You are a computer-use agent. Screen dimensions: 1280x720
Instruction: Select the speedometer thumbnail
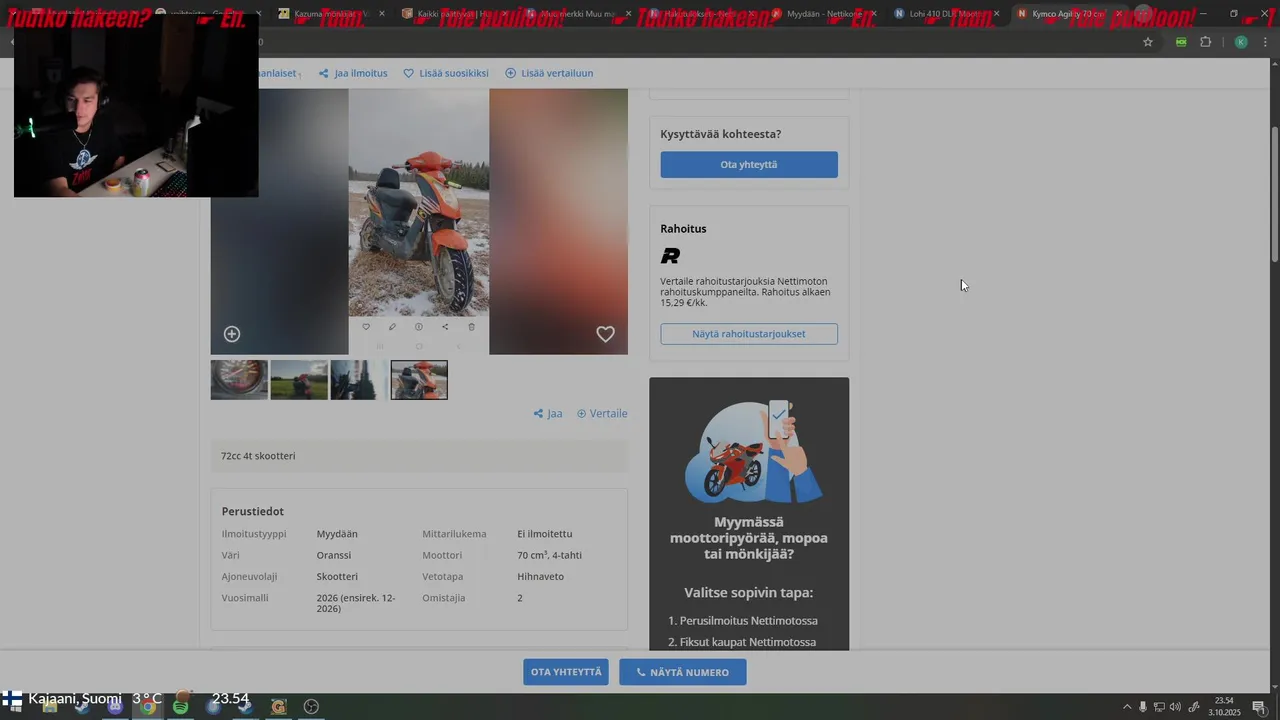coord(239,380)
